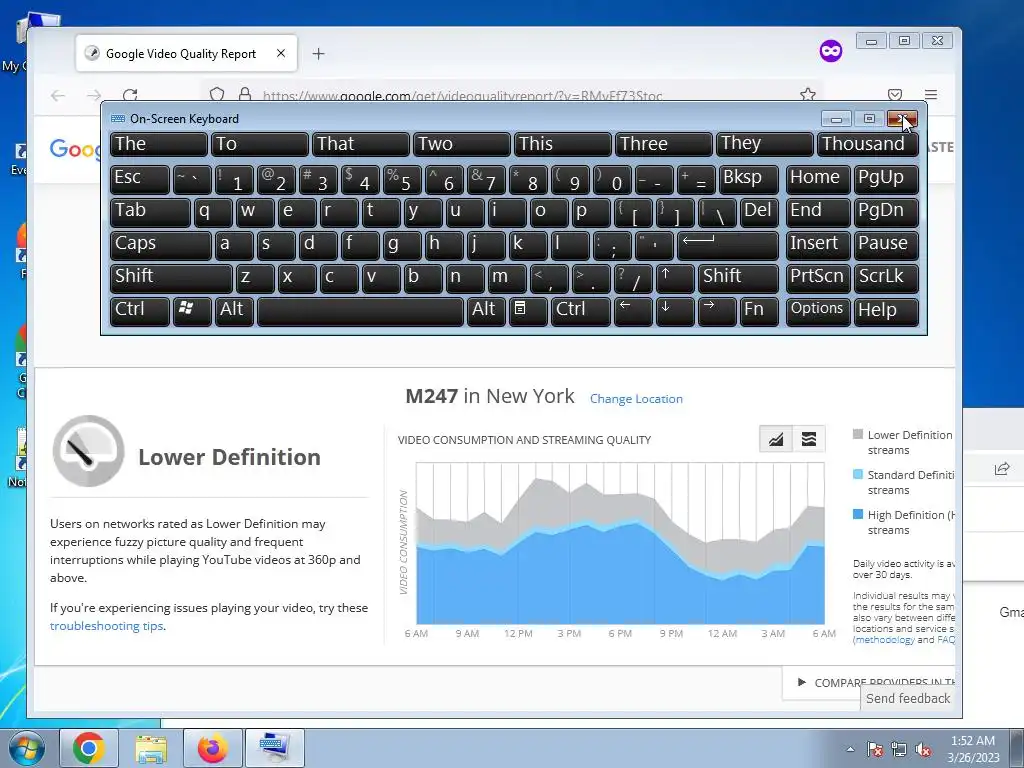Viewport: 1024px width, 768px height.
Task: Click the PrtScn key
Action: (818, 278)
